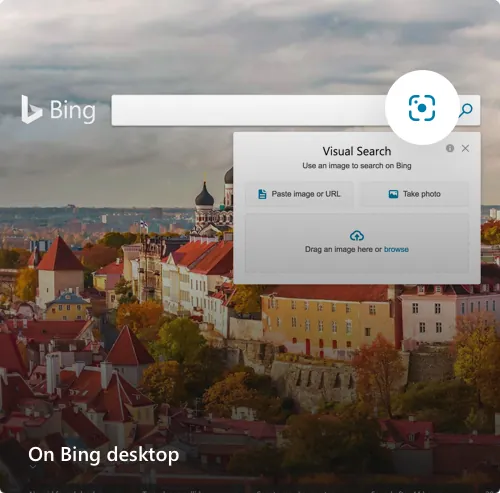Click the Drag an image here drop area
Screen dimensions: 500x493
(x=357, y=244)
